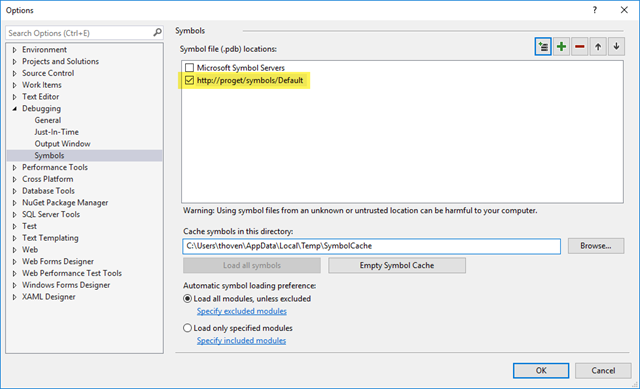Screen dimensions: 640x389
Task: Expand the Web node
Action: point(15,250)
